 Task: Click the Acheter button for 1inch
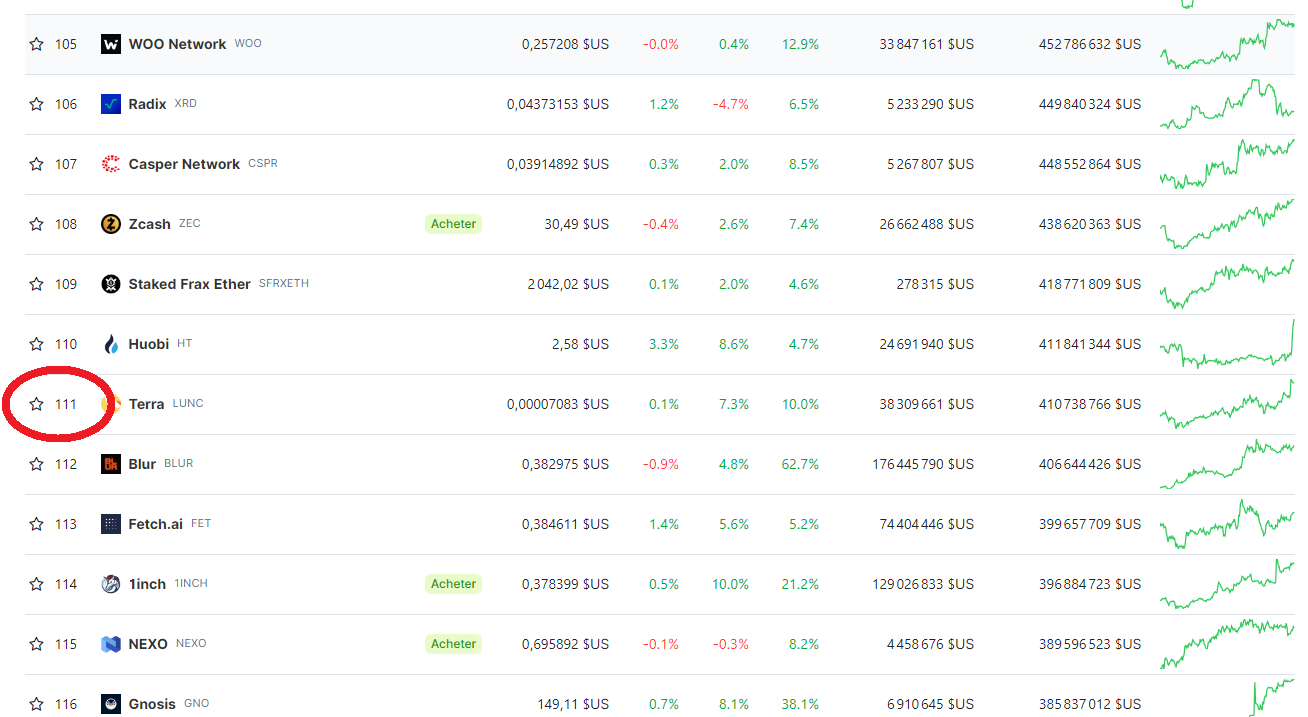[453, 584]
